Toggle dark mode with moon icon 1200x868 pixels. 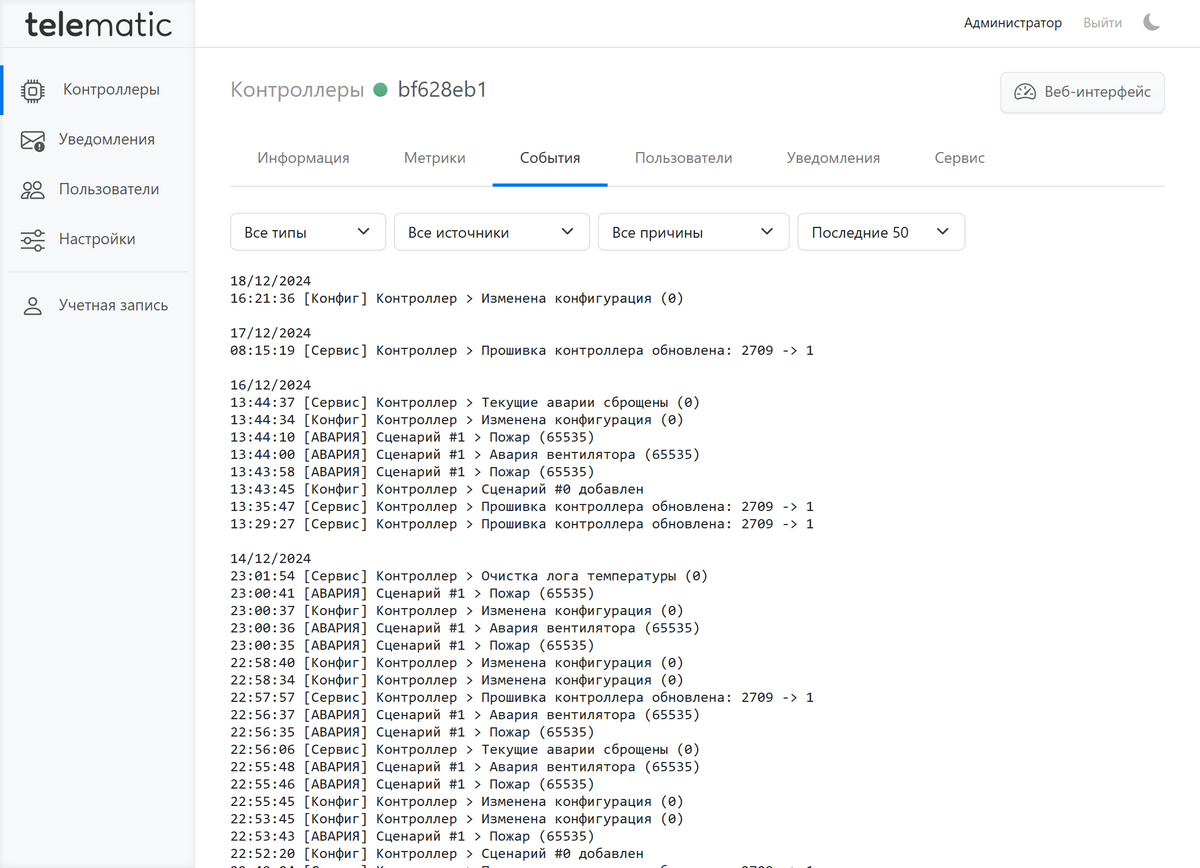pos(1152,22)
